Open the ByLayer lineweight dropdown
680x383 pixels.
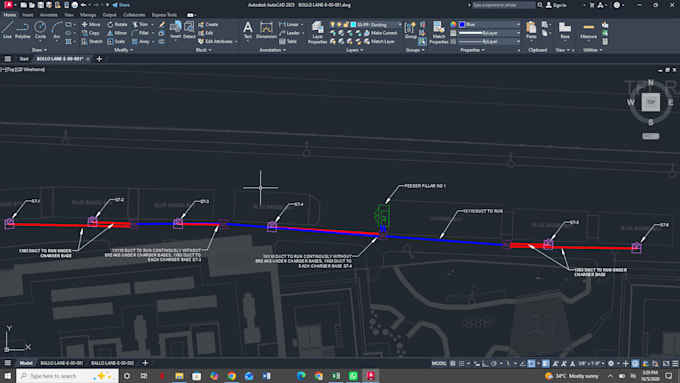[x=489, y=33]
